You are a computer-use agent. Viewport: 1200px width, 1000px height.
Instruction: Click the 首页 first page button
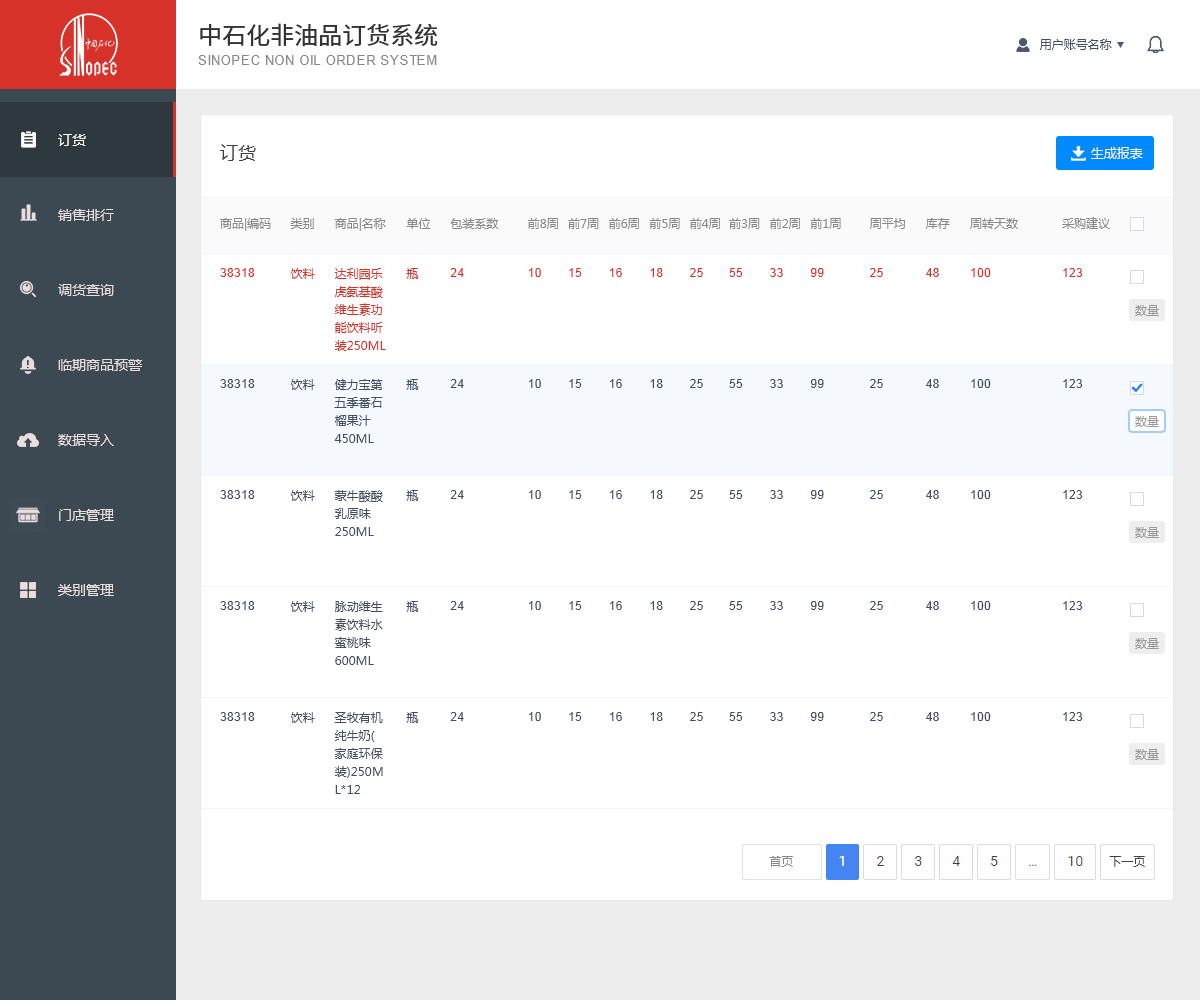point(781,862)
